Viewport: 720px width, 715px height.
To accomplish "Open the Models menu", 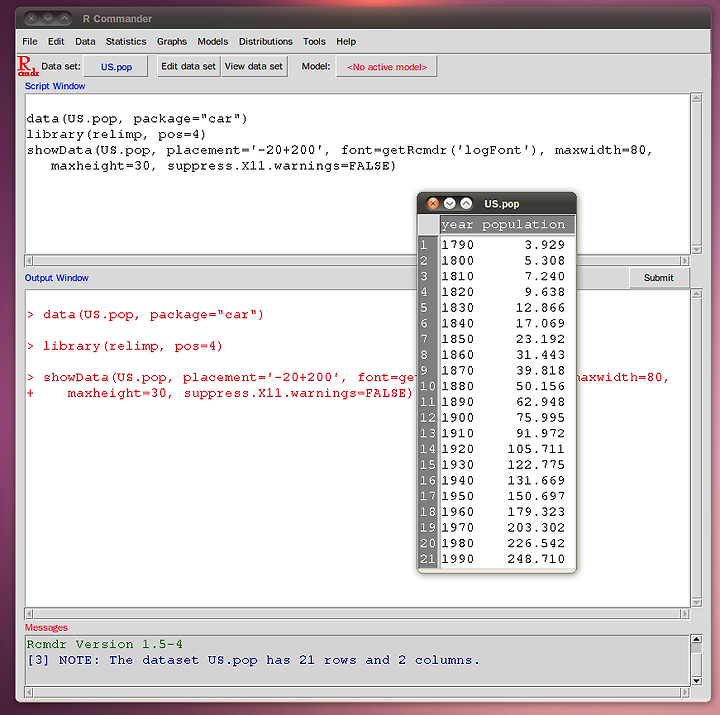I will click(x=213, y=42).
